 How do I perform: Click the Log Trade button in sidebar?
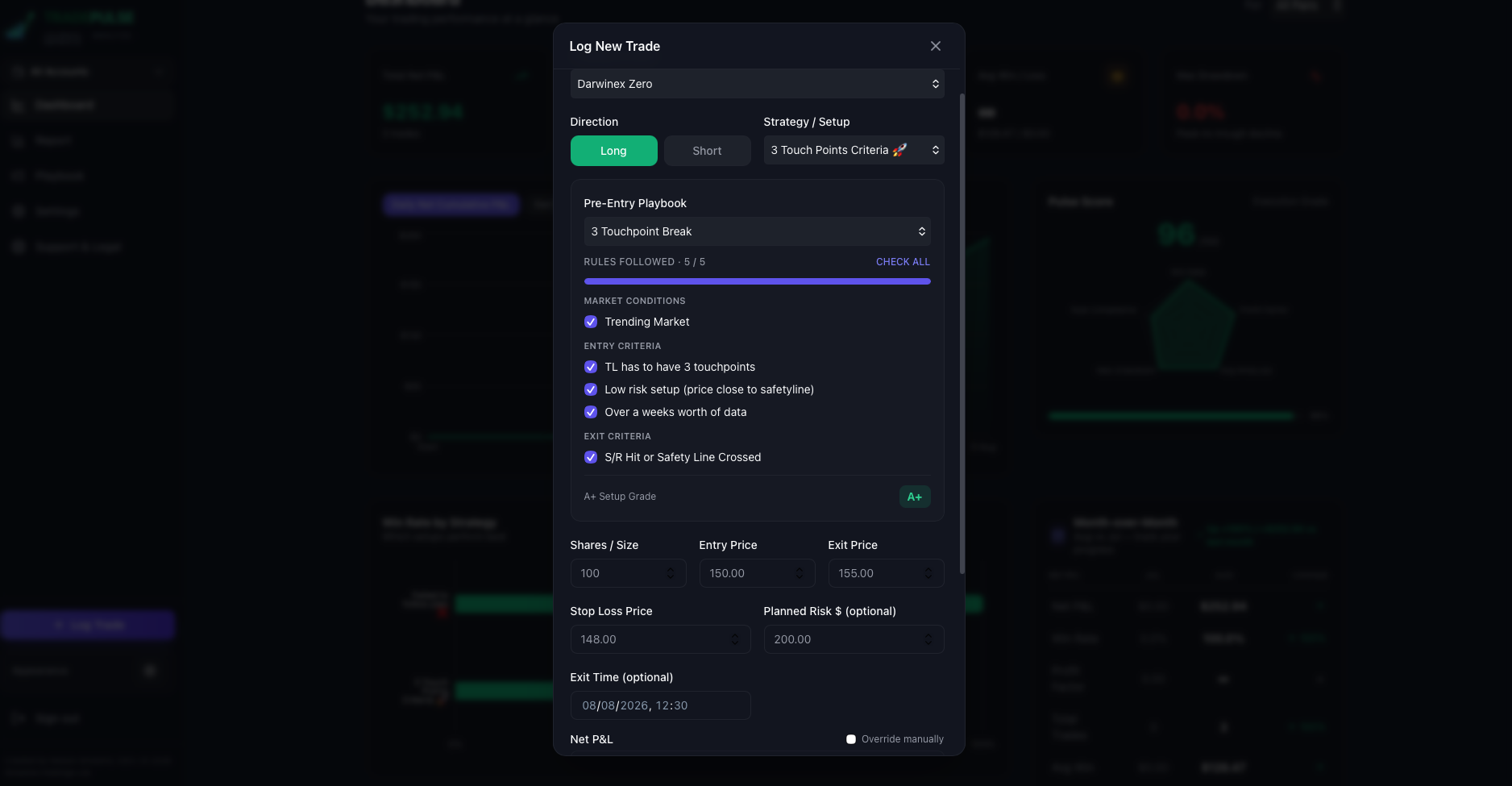pos(88,625)
